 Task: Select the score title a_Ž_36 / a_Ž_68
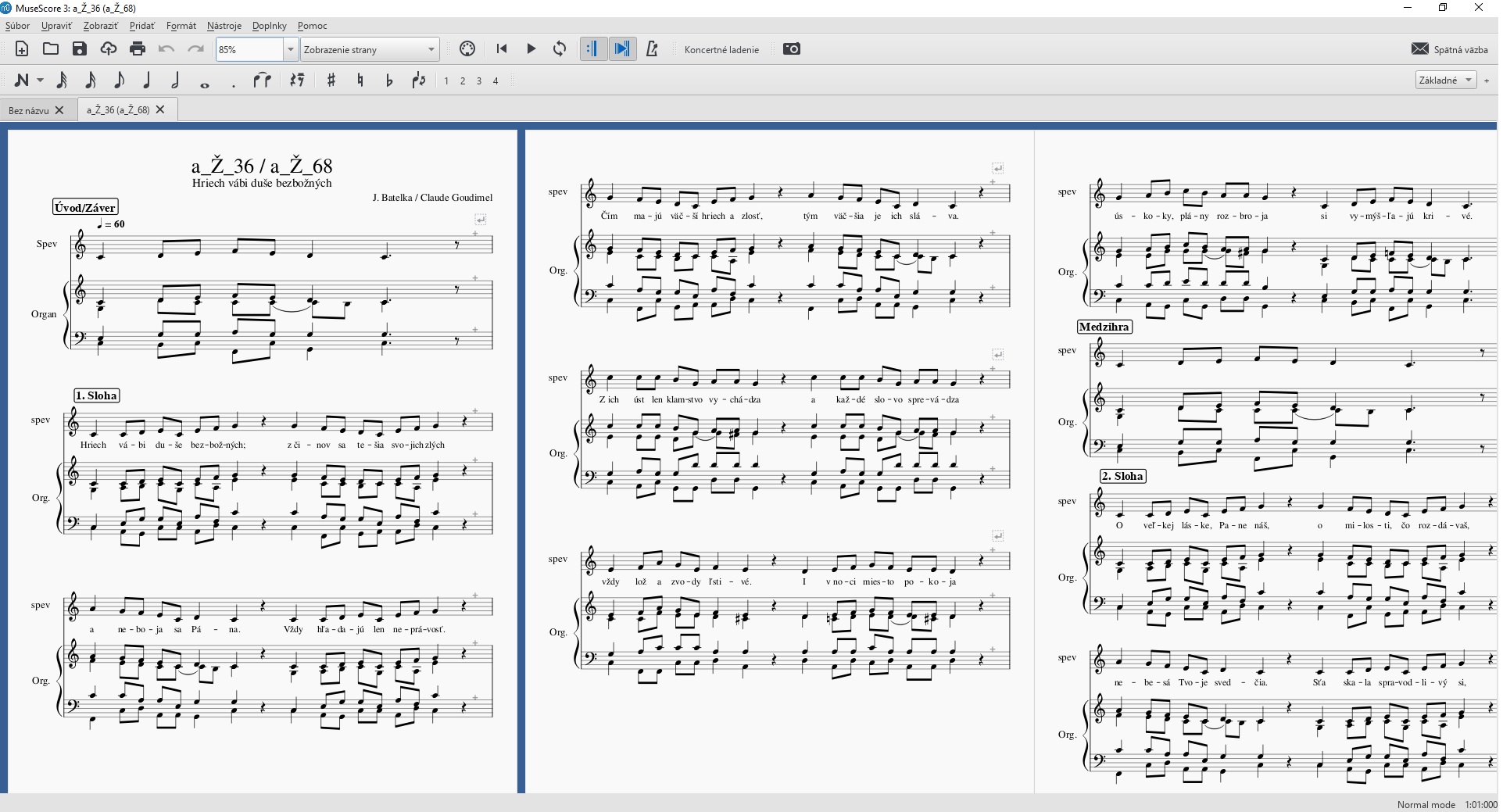(x=262, y=166)
